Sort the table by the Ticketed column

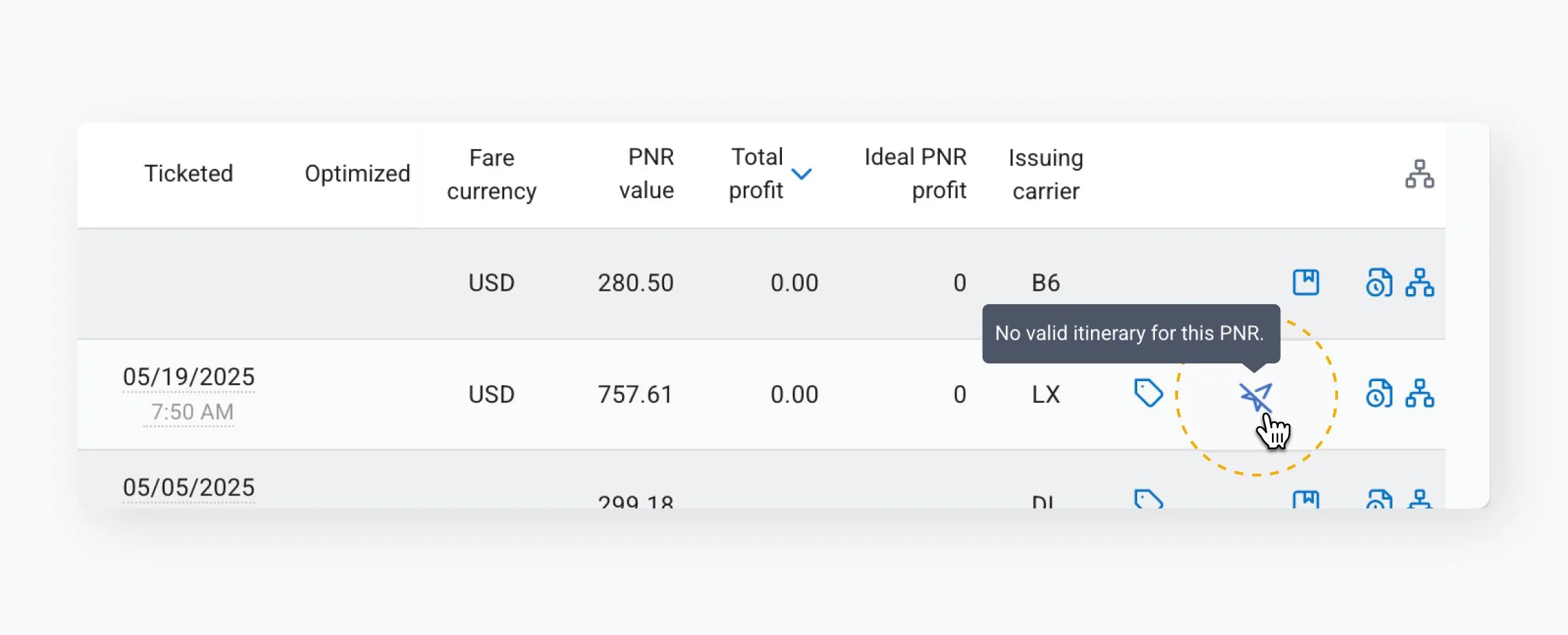pos(189,174)
